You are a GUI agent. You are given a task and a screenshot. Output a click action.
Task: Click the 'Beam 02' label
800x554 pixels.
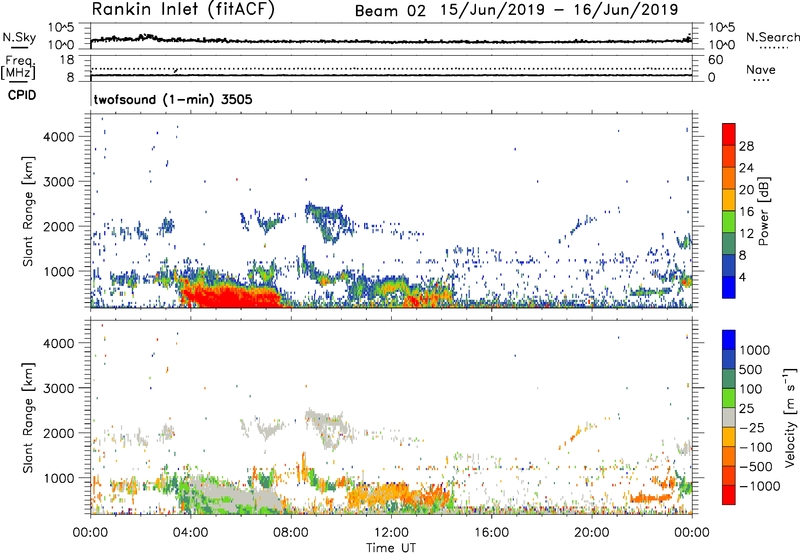click(x=390, y=11)
